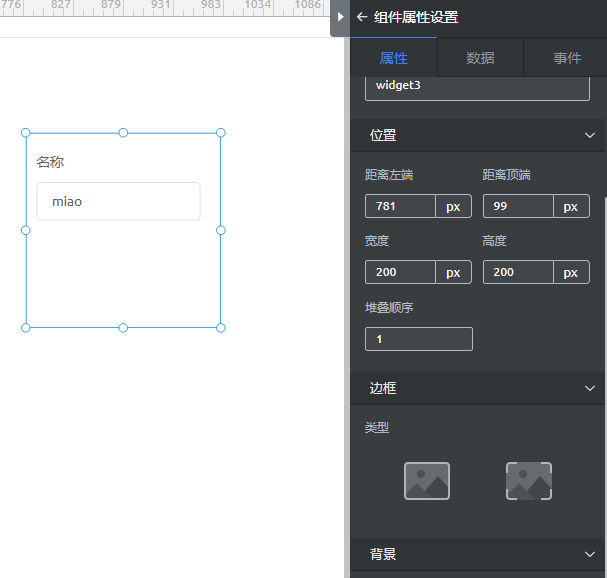This screenshot has width=607, height=578.
Task: Click the bottom-left resize handle of the widget
Action: click(x=26, y=328)
